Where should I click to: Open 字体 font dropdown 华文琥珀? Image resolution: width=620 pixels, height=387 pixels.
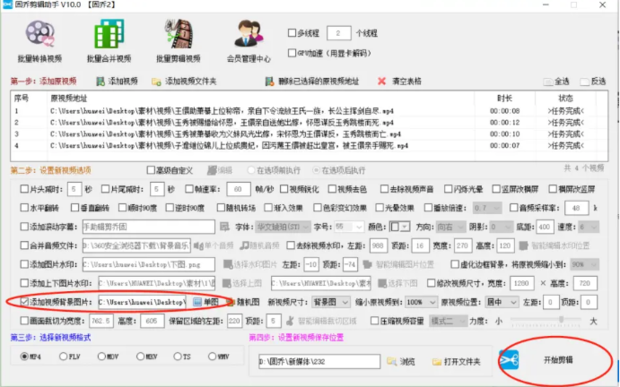tap(282, 227)
